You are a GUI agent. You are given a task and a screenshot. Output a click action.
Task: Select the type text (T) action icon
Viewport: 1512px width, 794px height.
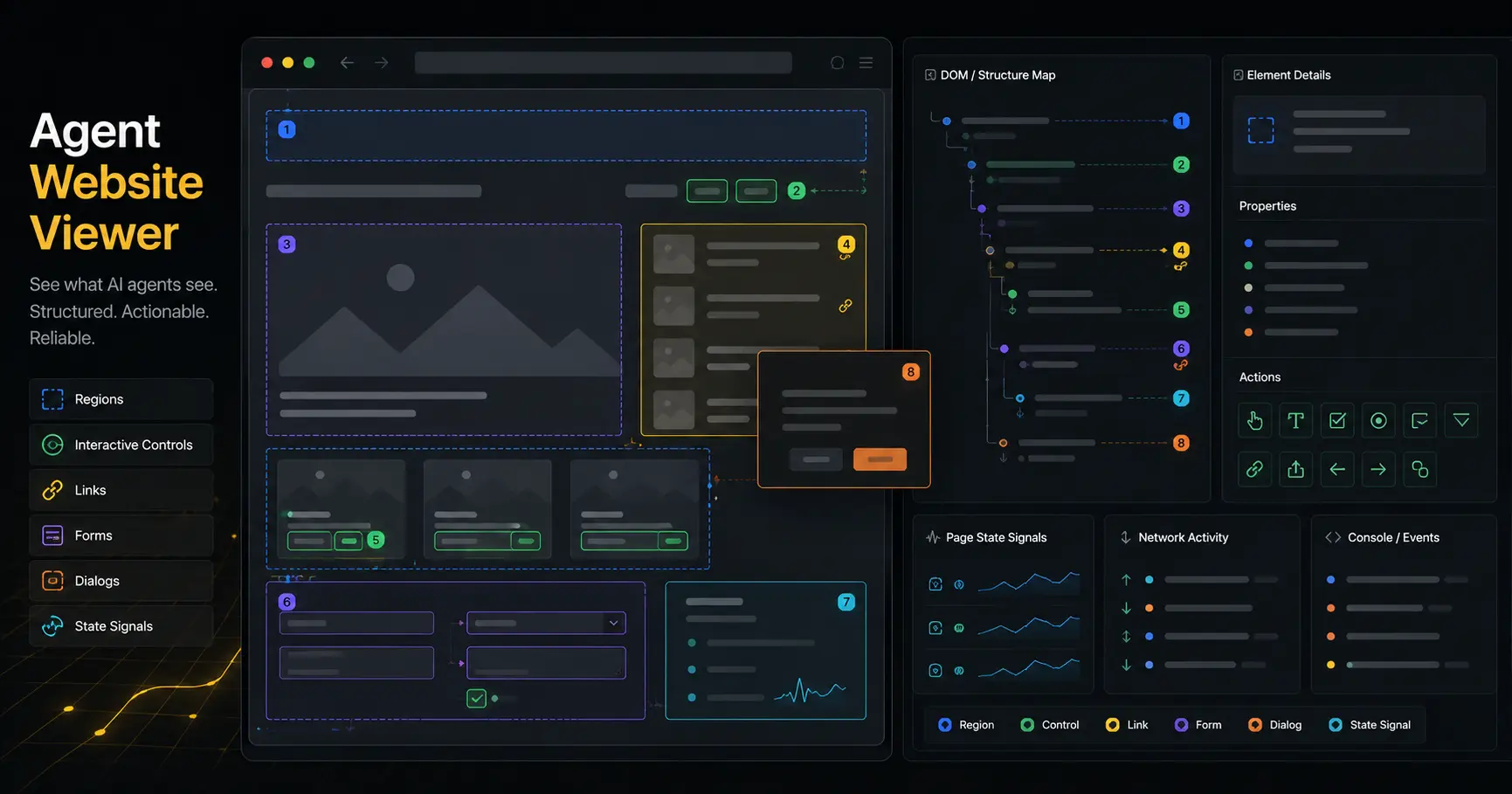point(1295,421)
